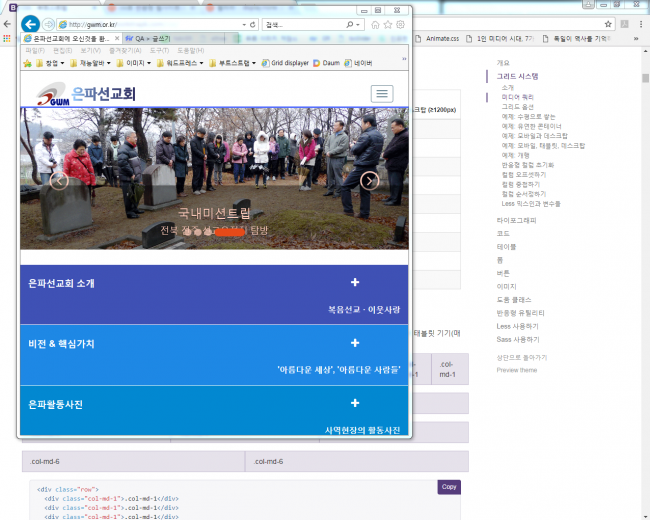
Task: Open Grid displayer favorite
Action: coord(285,63)
